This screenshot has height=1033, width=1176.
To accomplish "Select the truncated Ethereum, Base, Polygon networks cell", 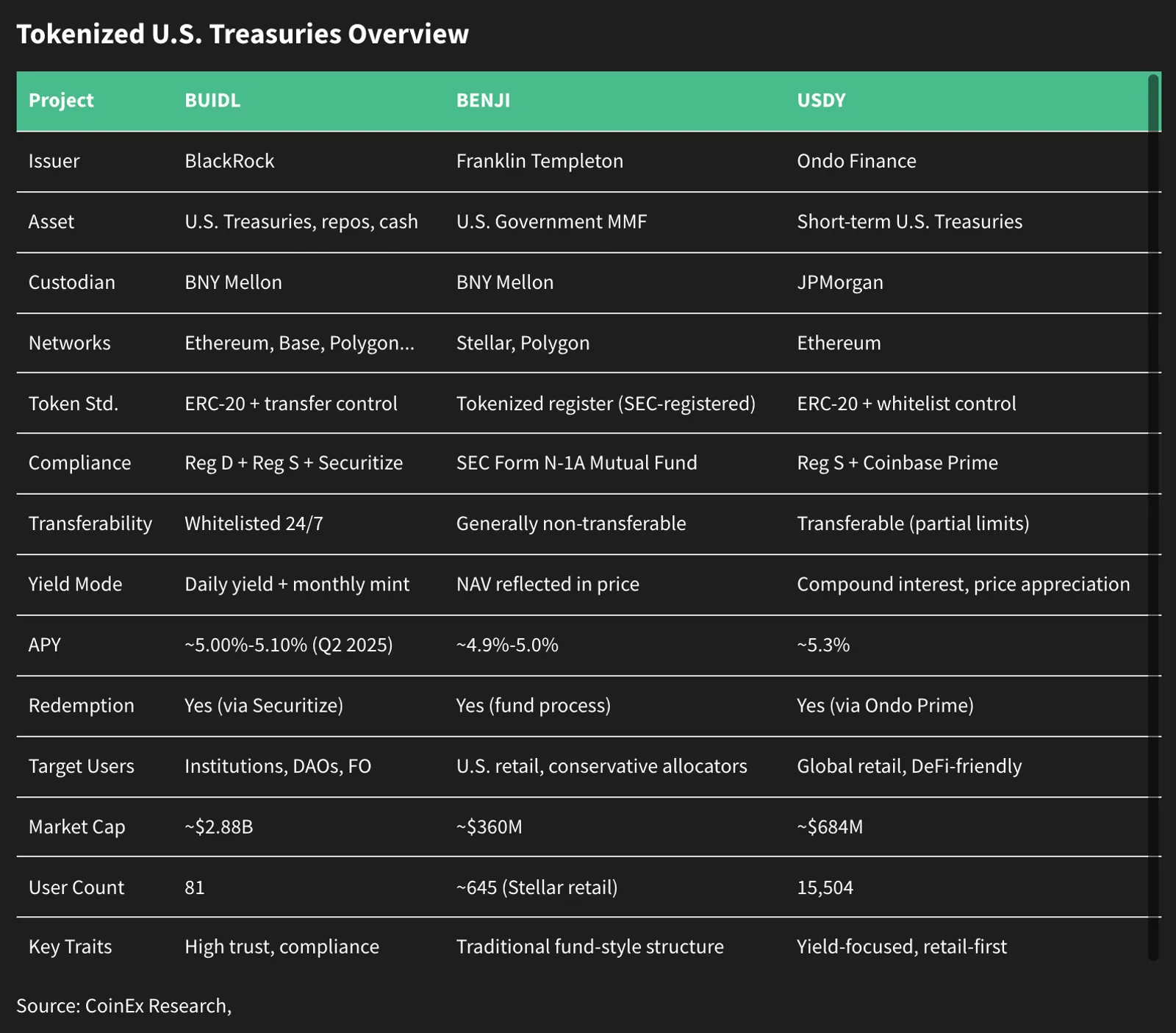I will [299, 343].
